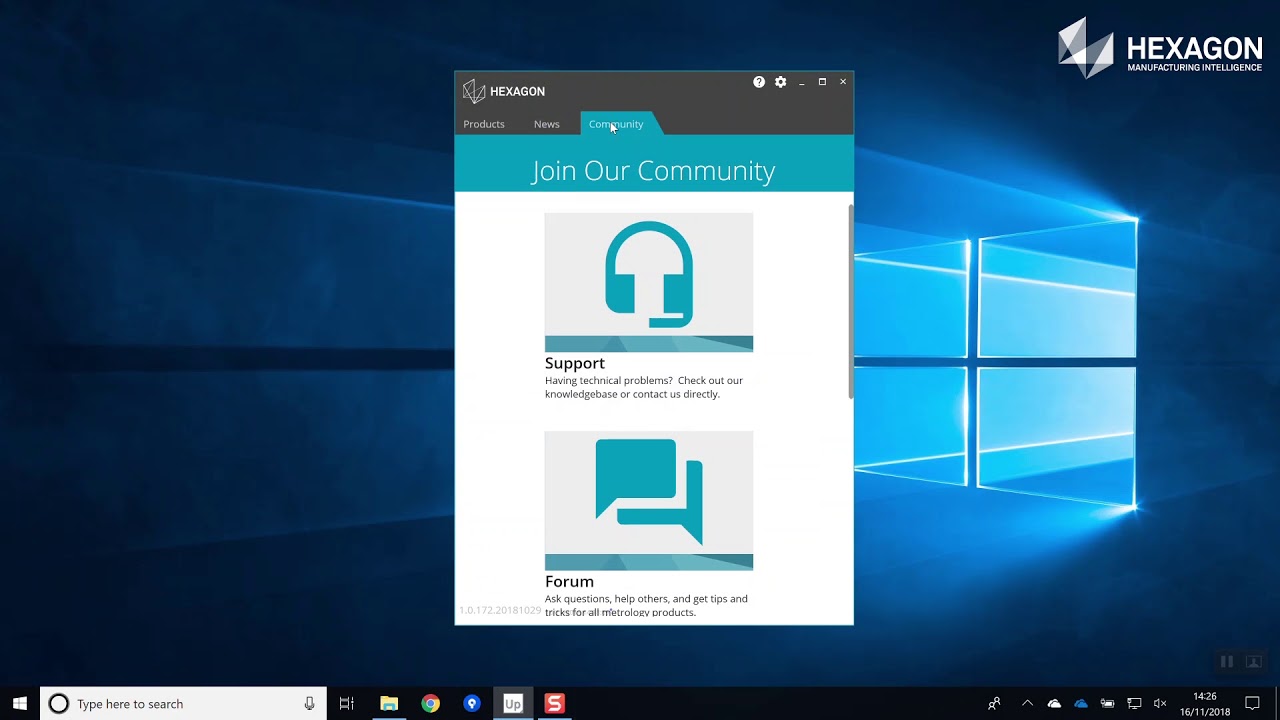This screenshot has width=1280, height=720.
Task: Click the Support heading link
Action: pyautogui.click(x=575, y=363)
